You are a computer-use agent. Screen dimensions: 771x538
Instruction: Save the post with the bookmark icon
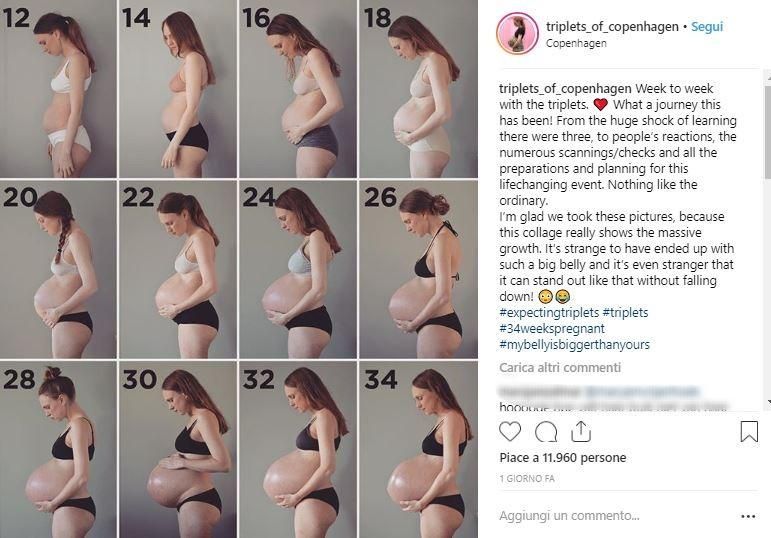[x=749, y=431]
